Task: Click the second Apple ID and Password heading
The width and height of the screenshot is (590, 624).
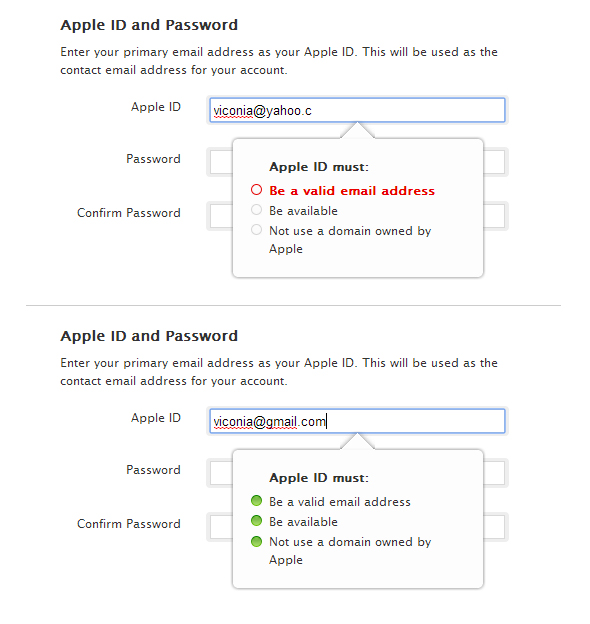Action: click(x=149, y=336)
